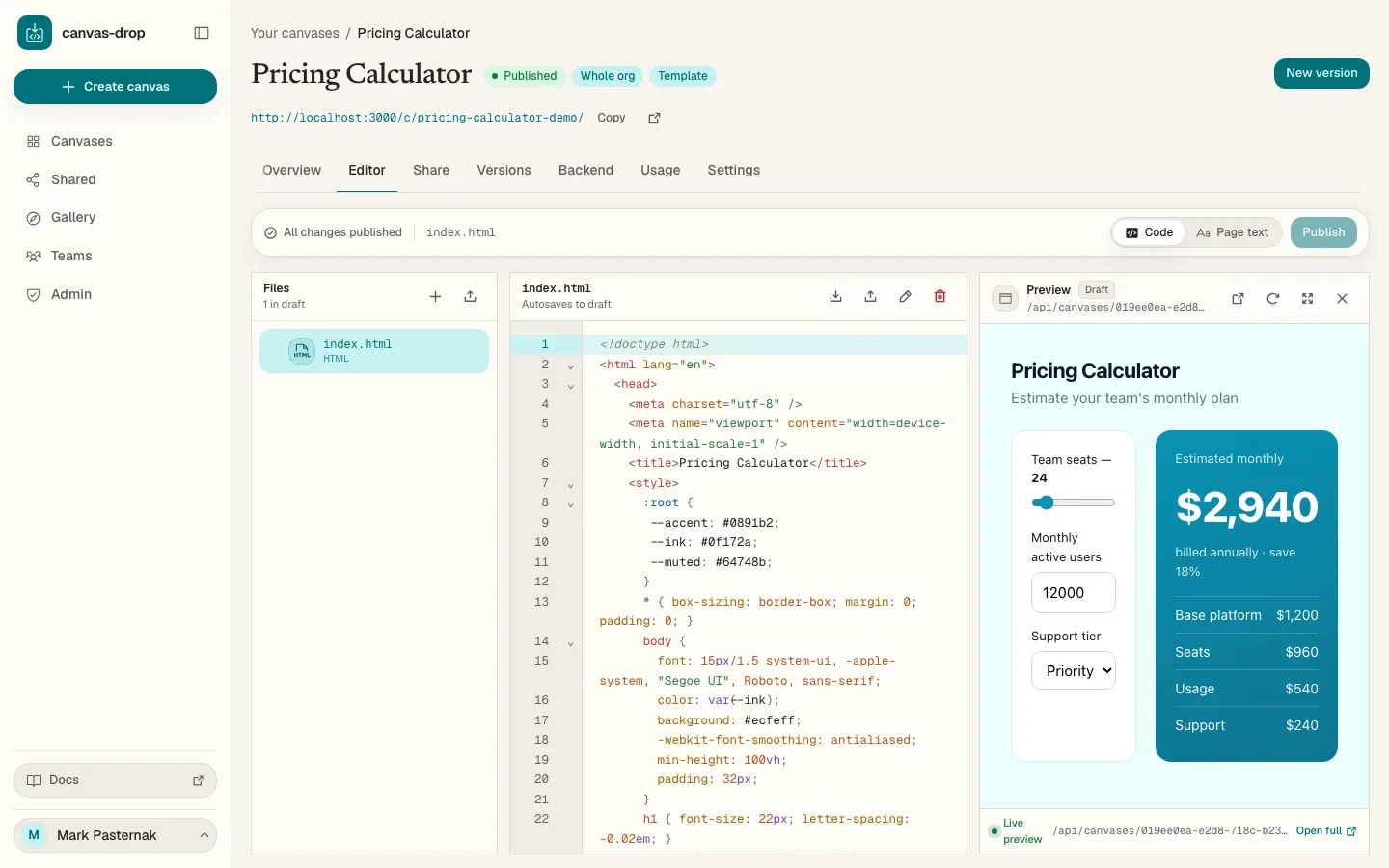Select the Editor tab
The width and height of the screenshot is (1389, 868).
(367, 170)
